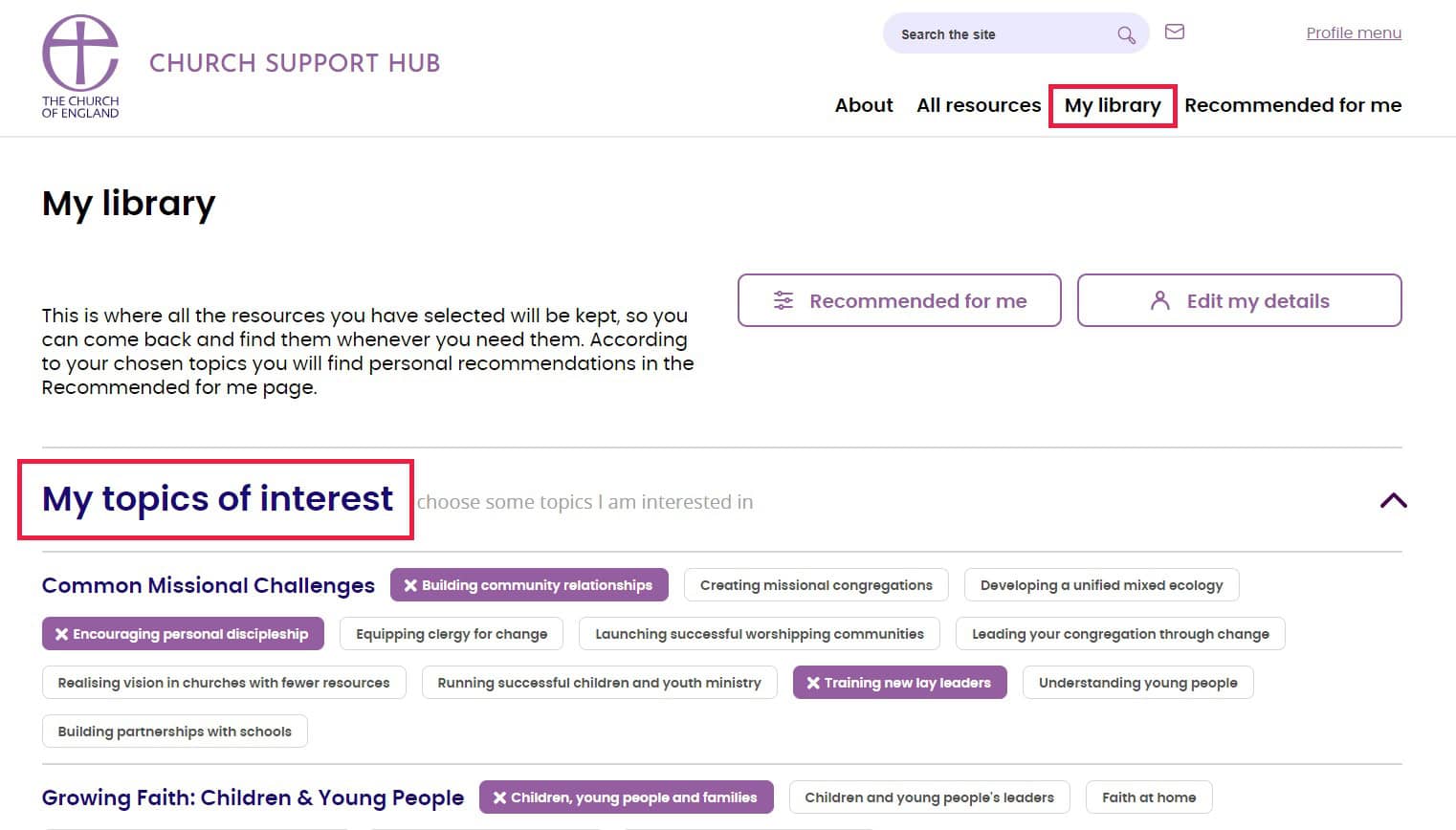Select the Creating missional congregations topic
This screenshot has width=1456, height=830.
tap(815, 584)
